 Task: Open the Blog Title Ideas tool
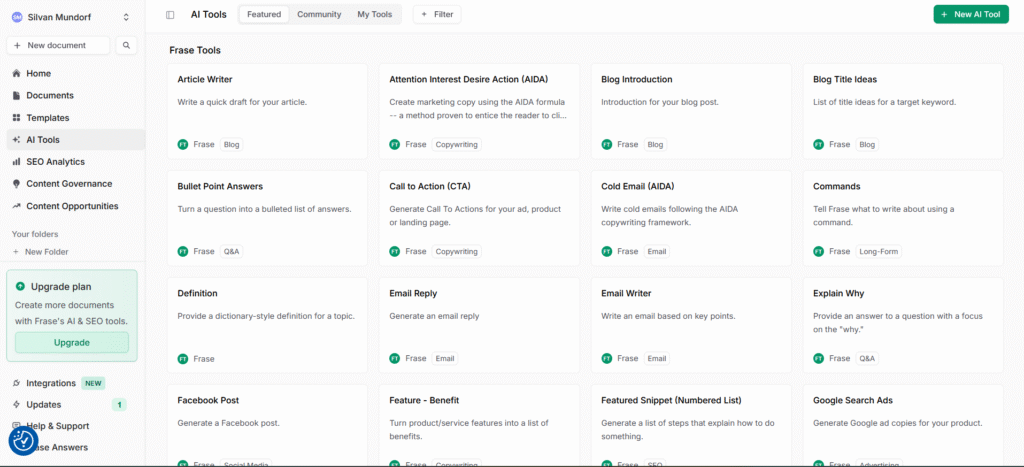(903, 111)
